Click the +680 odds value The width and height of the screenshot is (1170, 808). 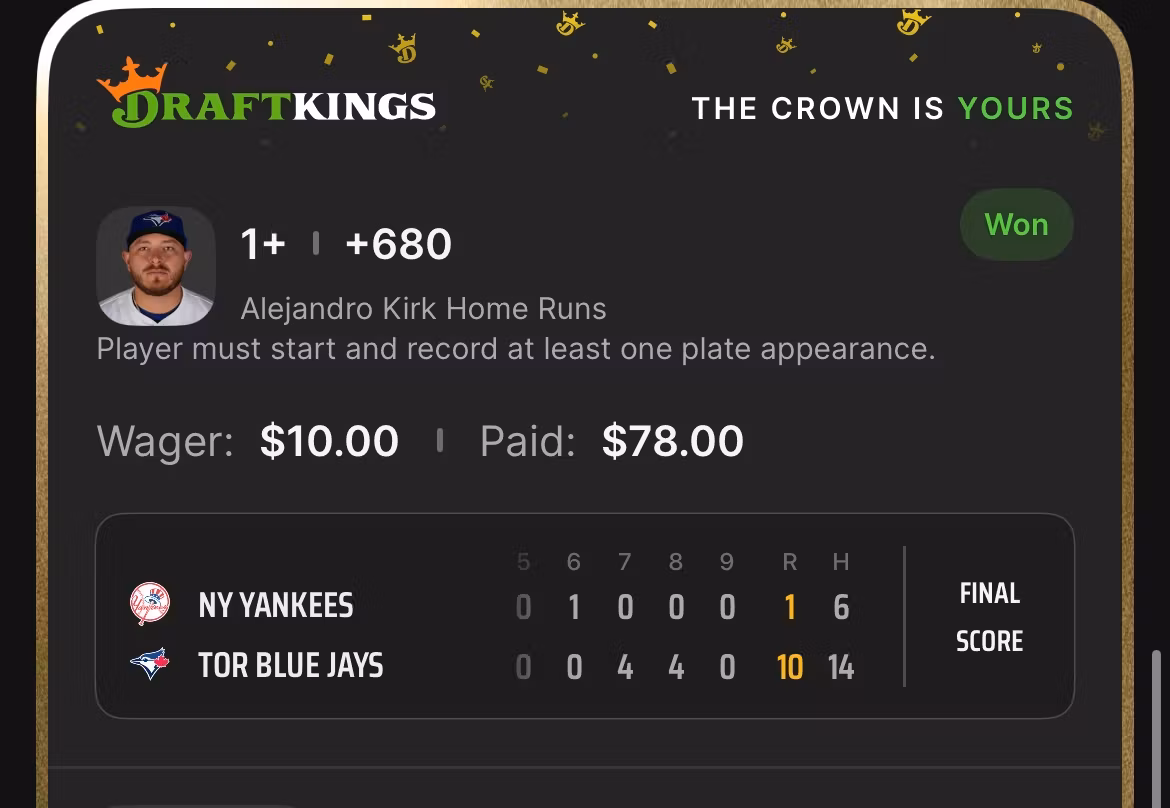point(398,244)
